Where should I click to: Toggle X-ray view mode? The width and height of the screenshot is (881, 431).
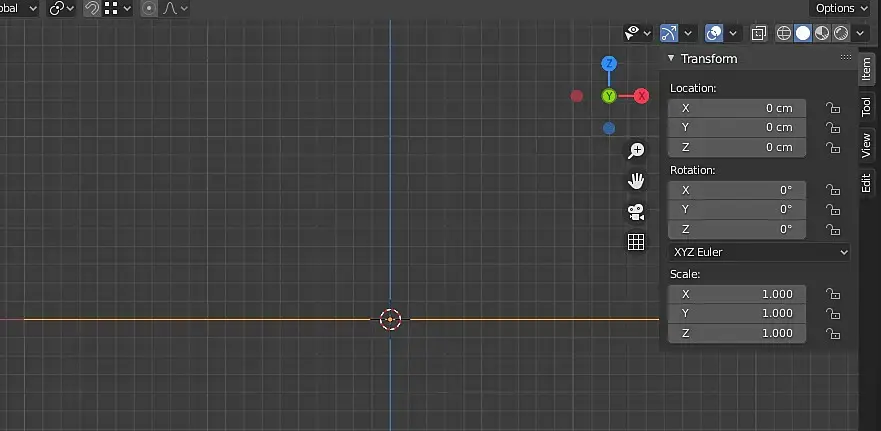click(759, 34)
